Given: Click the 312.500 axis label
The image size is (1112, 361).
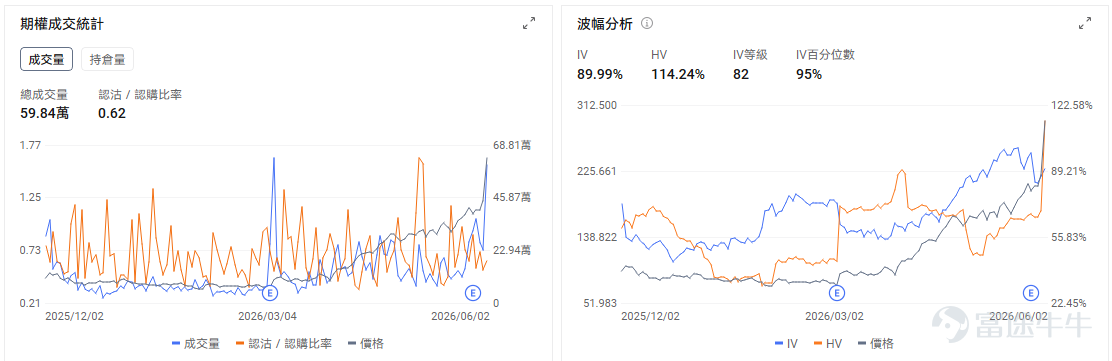Looking at the screenshot, I should pyautogui.click(x=597, y=105).
